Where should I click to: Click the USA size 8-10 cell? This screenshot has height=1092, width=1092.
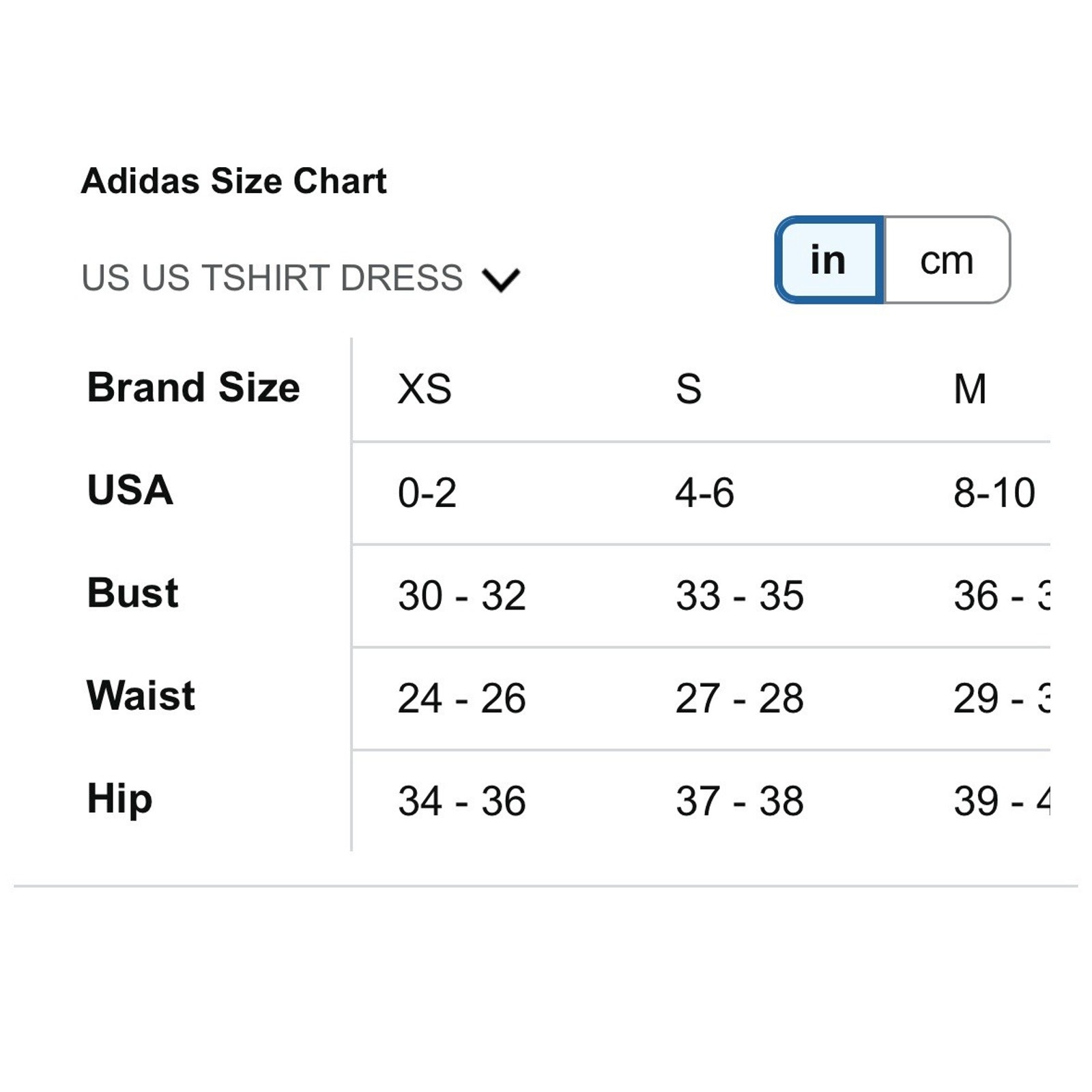(x=994, y=493)
